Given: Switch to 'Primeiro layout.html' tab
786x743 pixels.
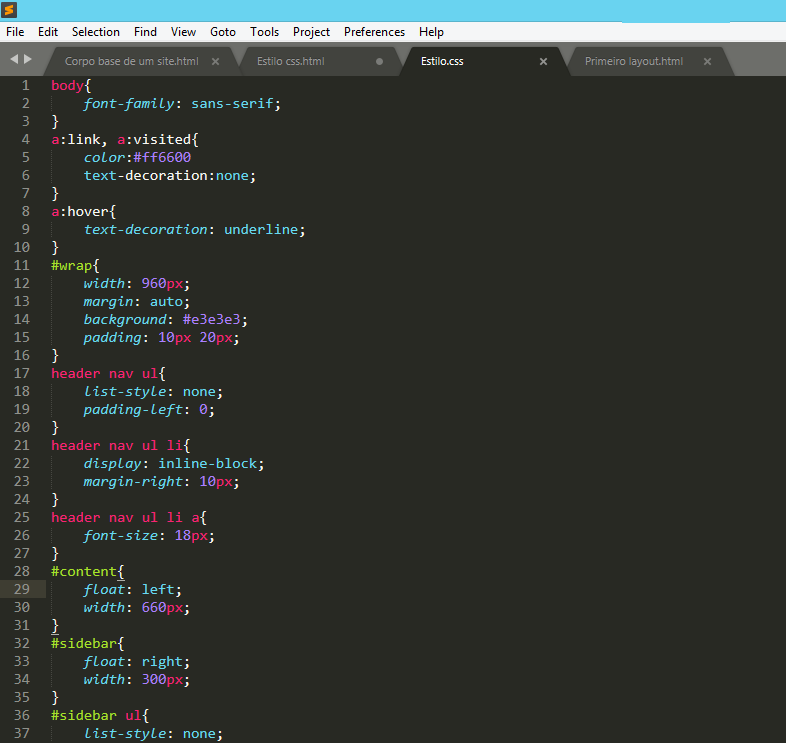Looking at the screenshot, I should pyautogui.click(x=633, y=62).
